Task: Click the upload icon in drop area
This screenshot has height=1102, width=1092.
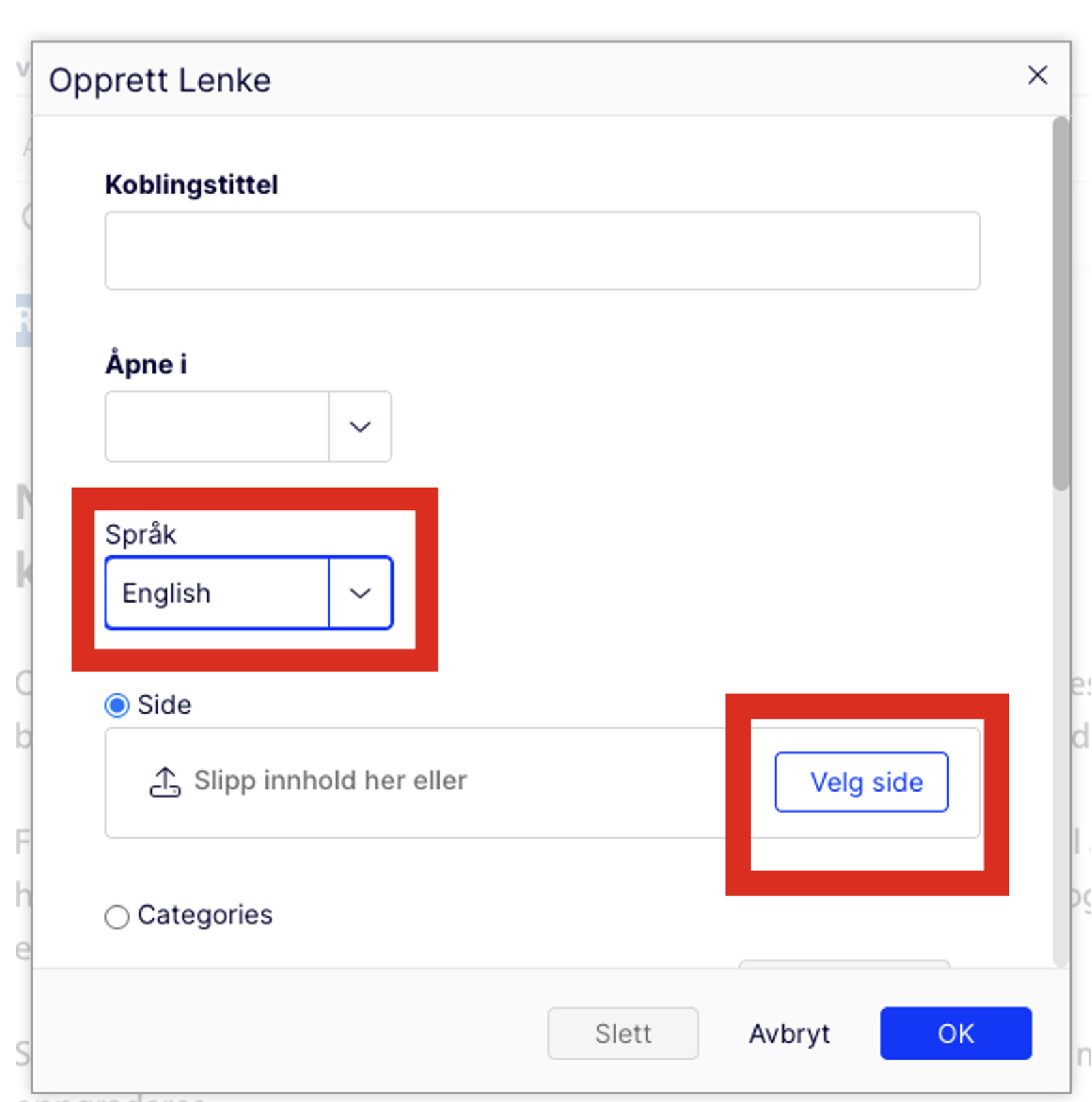Action: pyautogui.click(x=165, y=782)
